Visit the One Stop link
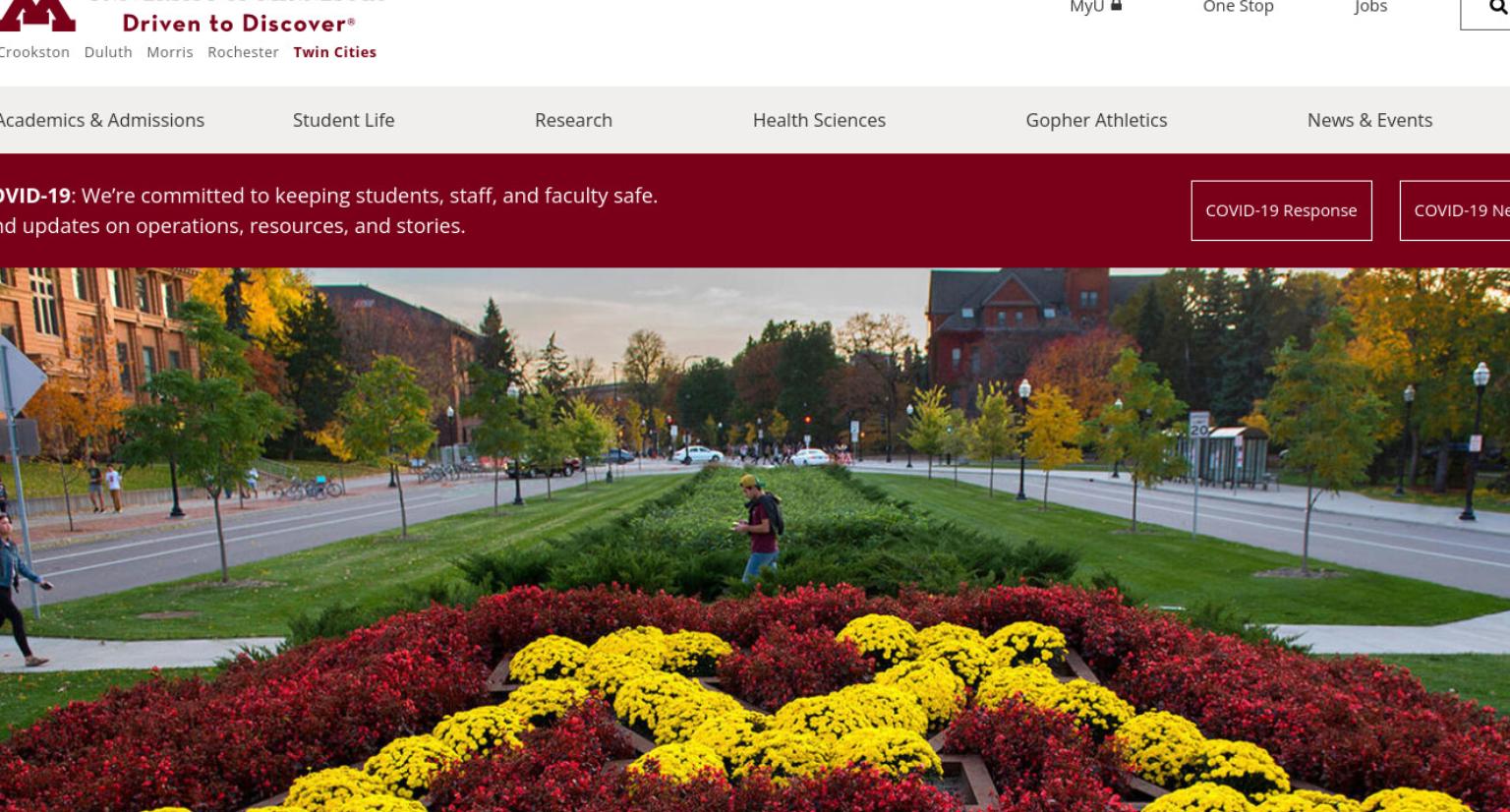The image size is (1510, 812). (1238, 7)
